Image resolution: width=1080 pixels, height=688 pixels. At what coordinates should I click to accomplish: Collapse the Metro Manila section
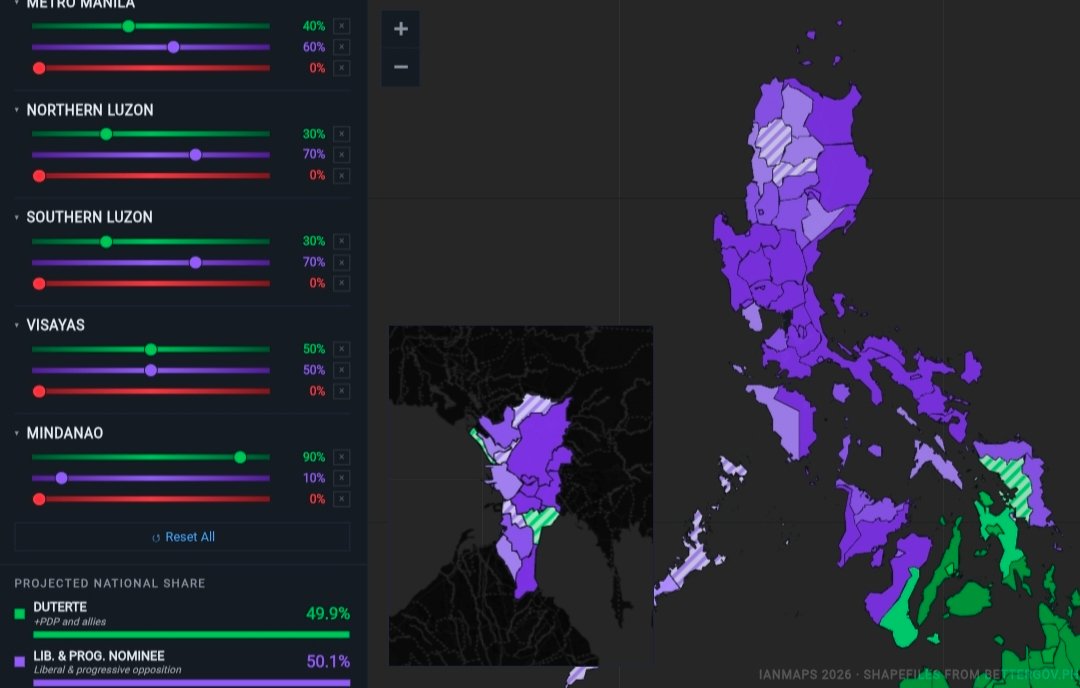click(x=17, y=3)
